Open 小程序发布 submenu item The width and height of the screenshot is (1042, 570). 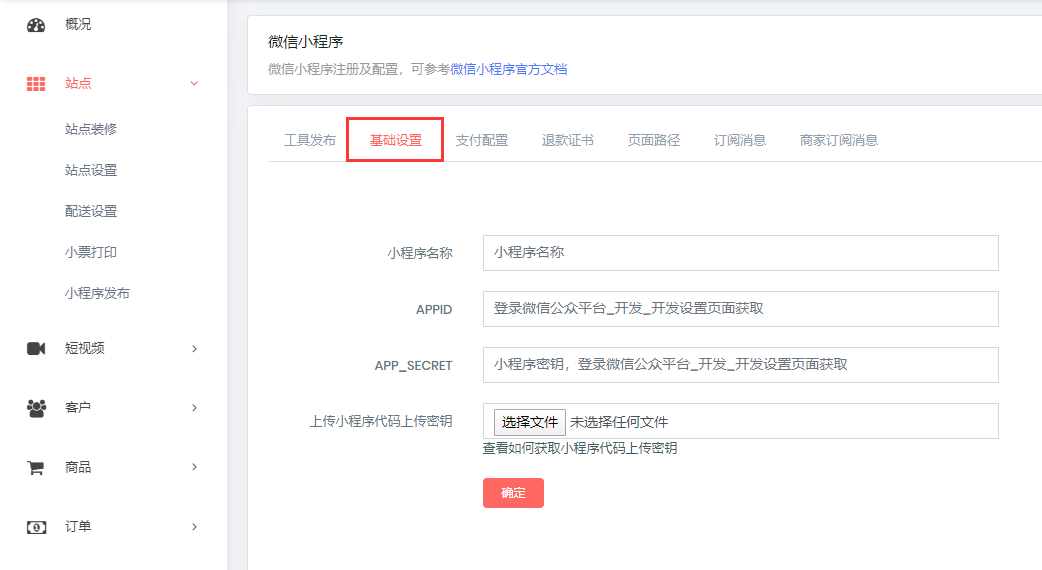coord(97,294)
